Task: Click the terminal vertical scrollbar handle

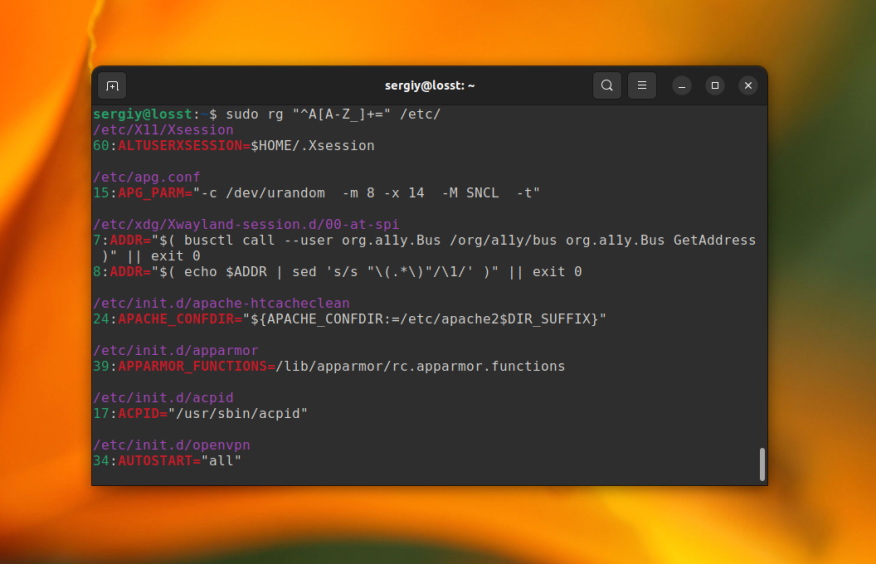Action: pyautogui.click(x=762, y=464)
